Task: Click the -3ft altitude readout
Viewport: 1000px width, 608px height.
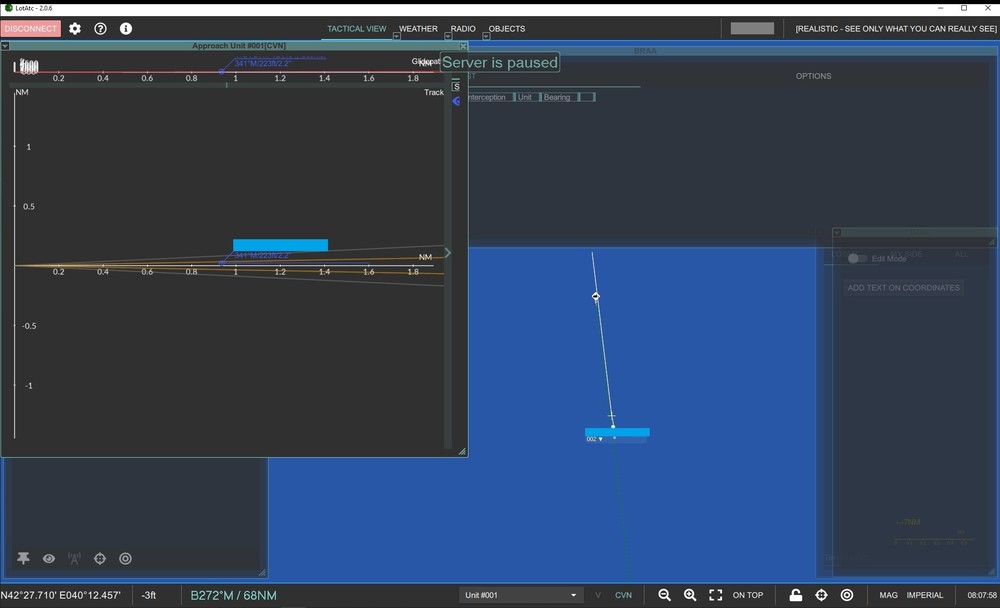Action: [x=149, y=595]
